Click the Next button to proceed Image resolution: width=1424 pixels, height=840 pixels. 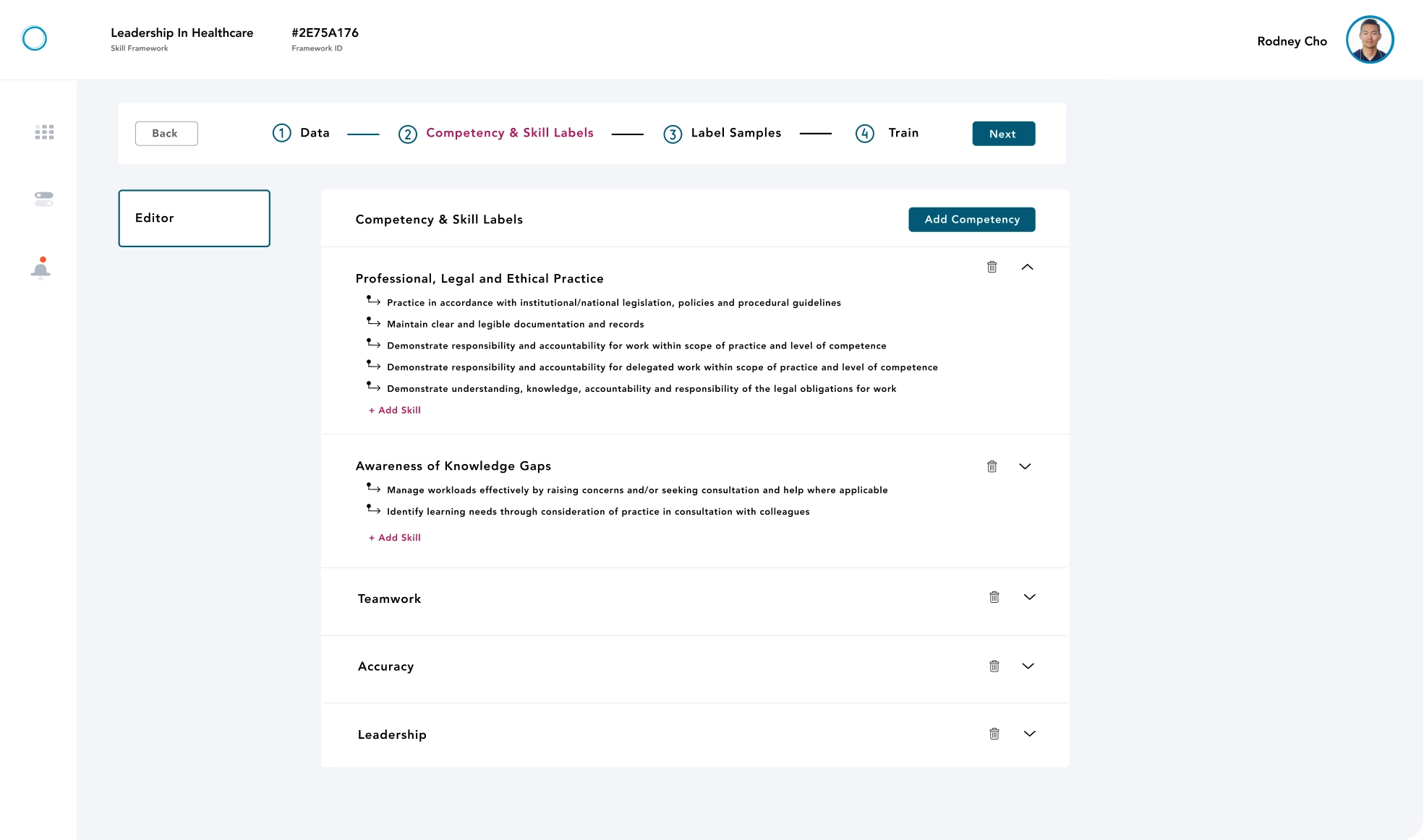click(1003, 134)
